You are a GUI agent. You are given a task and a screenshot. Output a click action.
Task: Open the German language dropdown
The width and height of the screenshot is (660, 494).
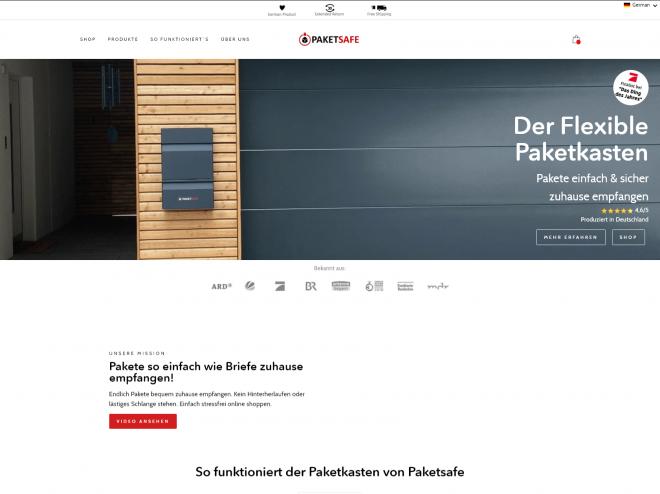[x=640, y=5]
